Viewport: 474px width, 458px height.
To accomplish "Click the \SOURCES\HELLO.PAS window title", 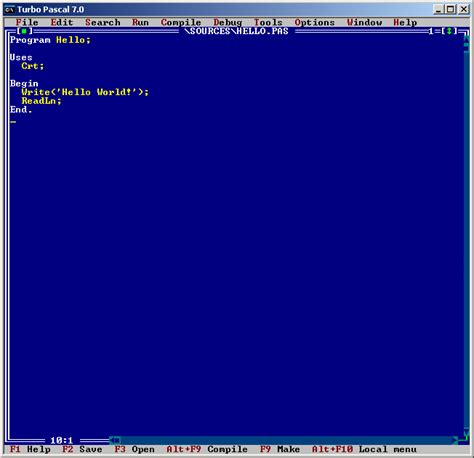I will 237,31.
